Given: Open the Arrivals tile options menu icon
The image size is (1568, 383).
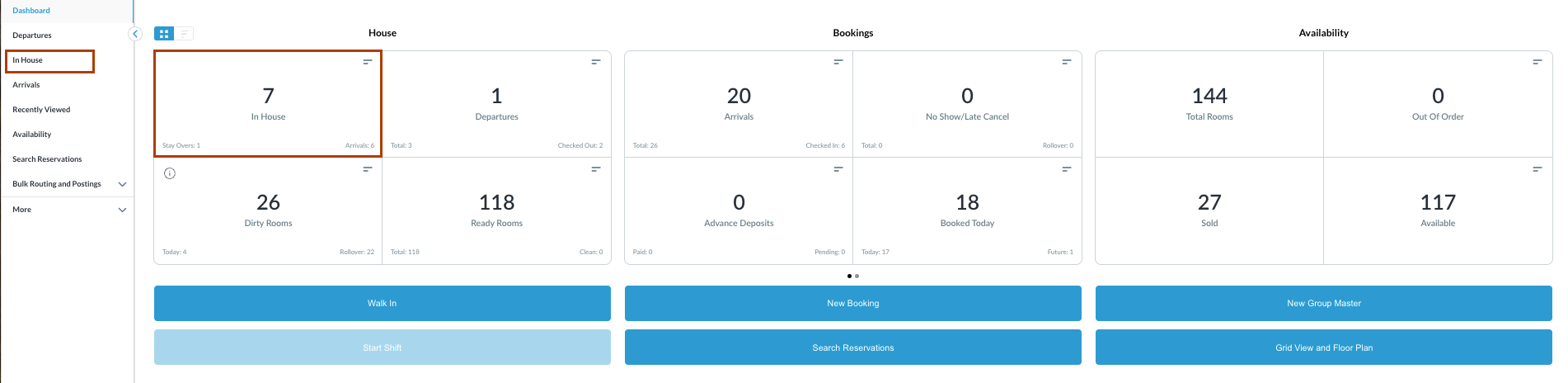Looking at the screenshot, I should pos(838,62).
